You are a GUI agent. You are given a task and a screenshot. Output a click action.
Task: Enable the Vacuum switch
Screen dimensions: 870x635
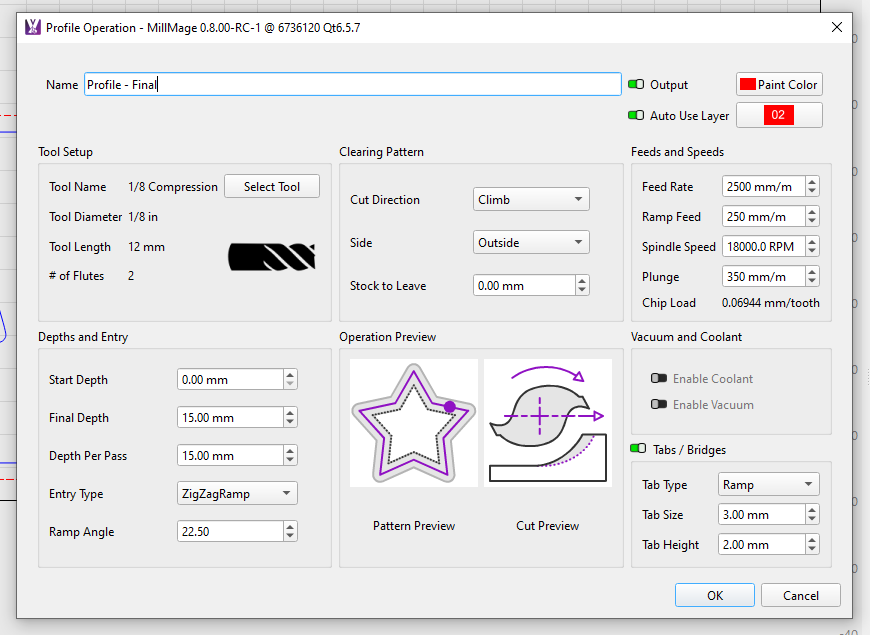click(x=659, y=404)
